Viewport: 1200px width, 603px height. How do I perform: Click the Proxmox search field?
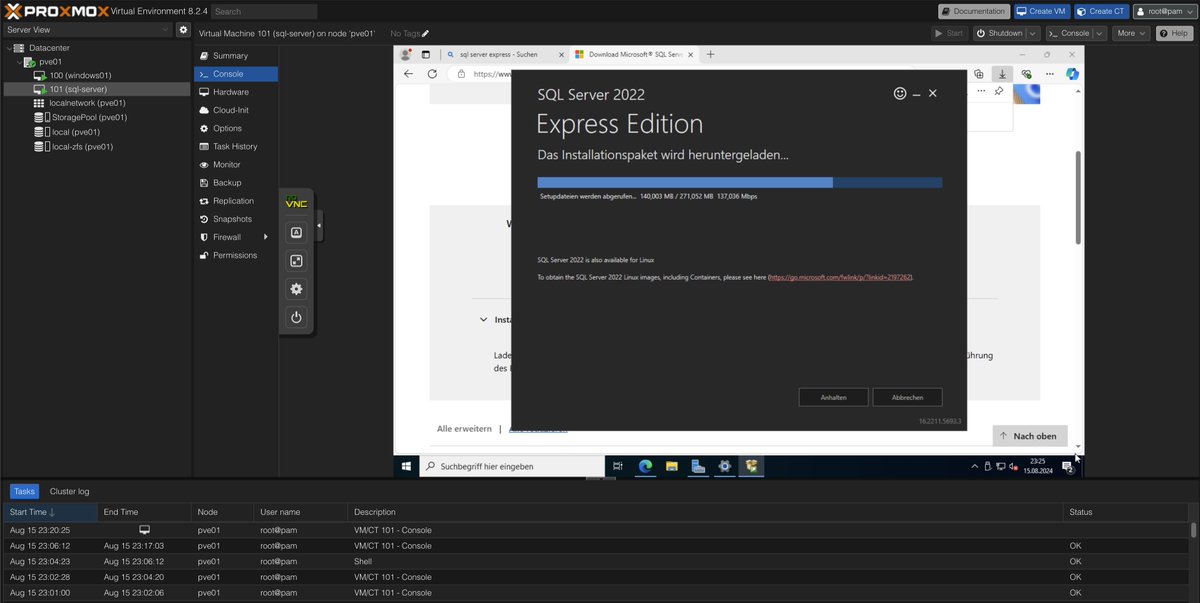(x=264, y=11)
